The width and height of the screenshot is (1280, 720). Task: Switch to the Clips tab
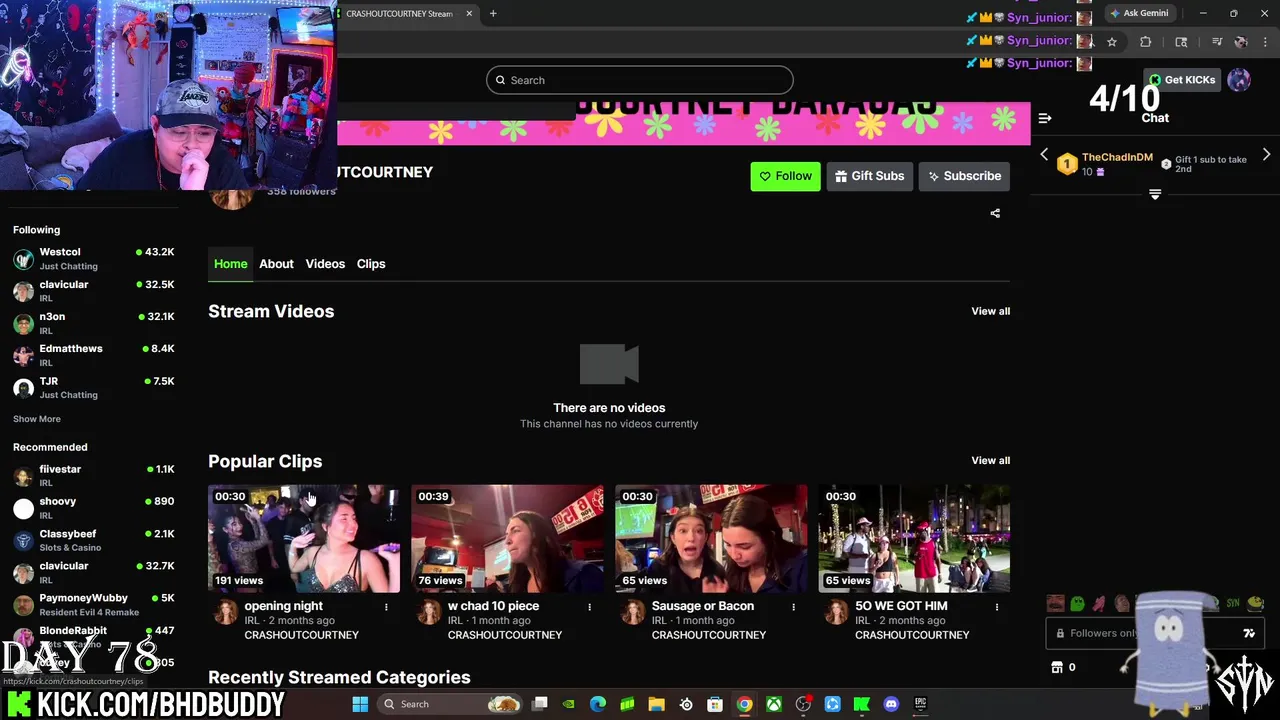pyautogui.click(x=371, y=264)
